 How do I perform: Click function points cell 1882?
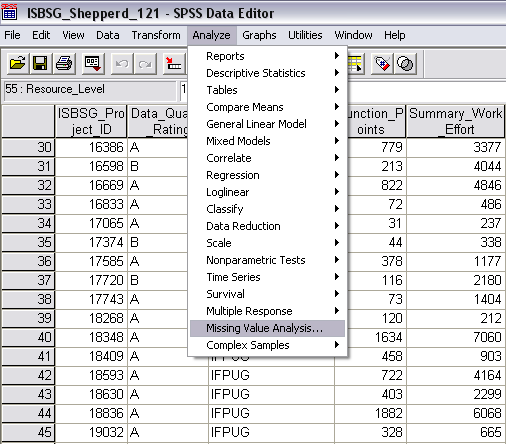point(370,413)
